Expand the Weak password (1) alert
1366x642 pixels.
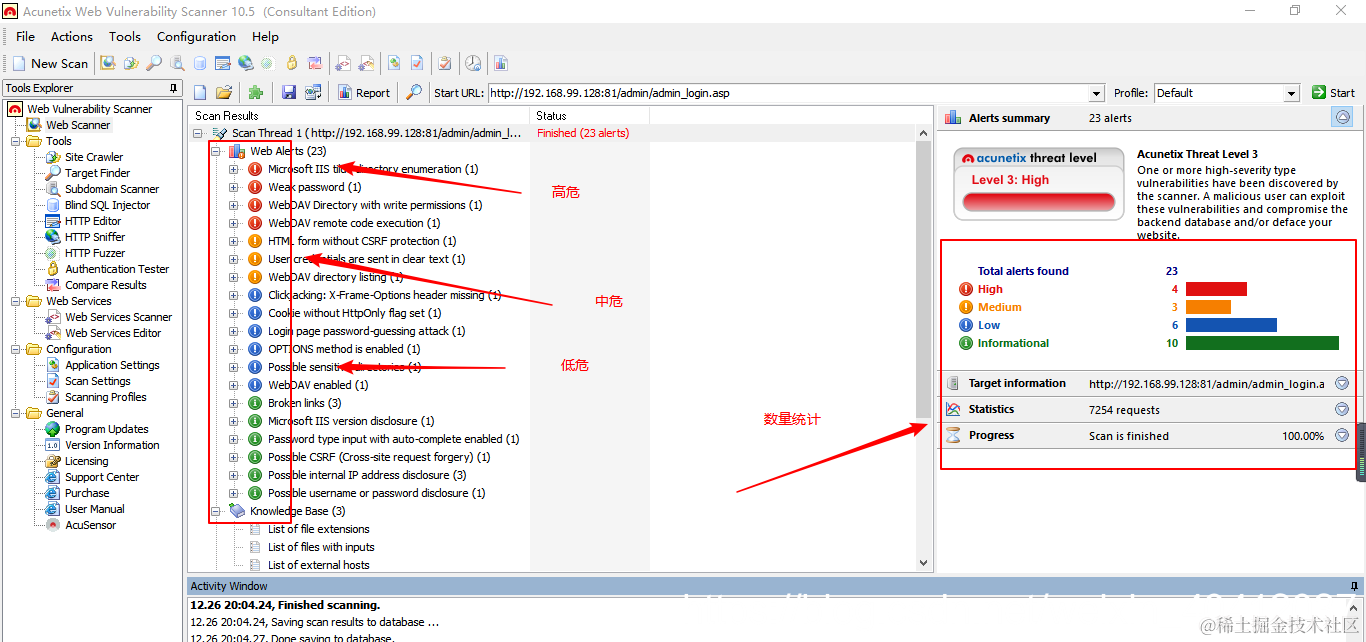[x=234, y=187]
